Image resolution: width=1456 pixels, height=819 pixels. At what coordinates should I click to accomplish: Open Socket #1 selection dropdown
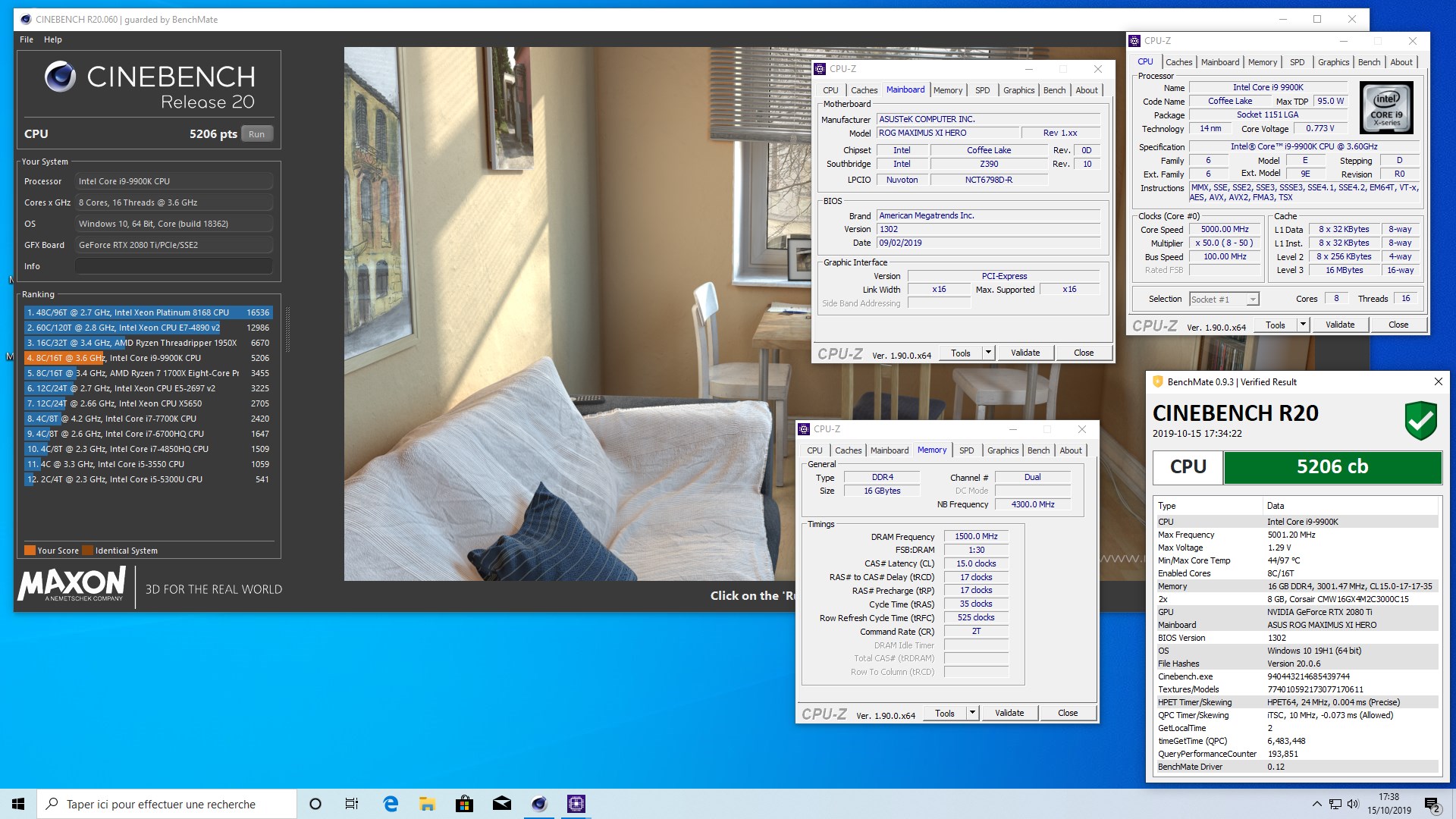coord(1224,300)
